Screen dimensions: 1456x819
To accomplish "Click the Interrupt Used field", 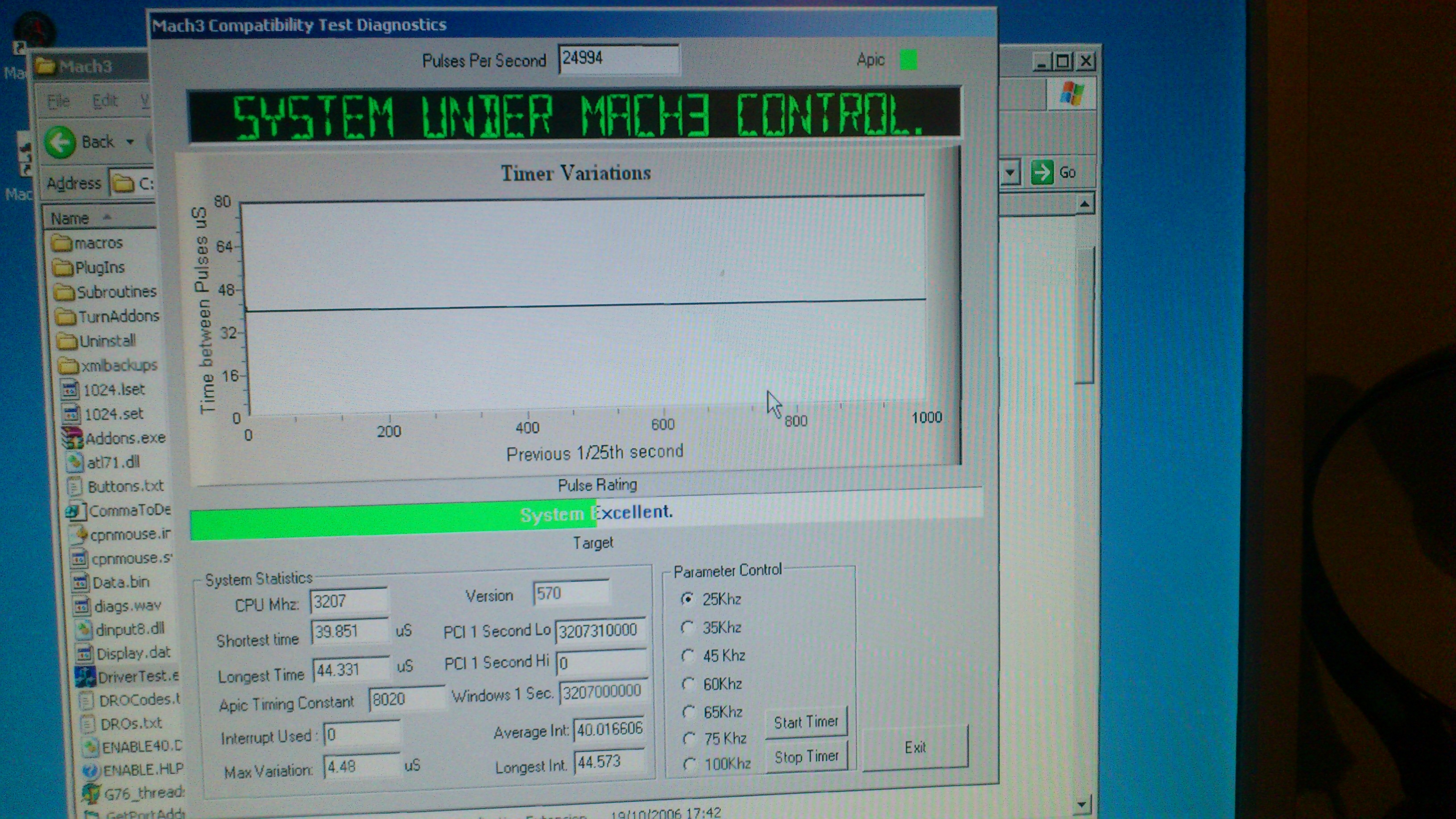I will pos(362,734).
